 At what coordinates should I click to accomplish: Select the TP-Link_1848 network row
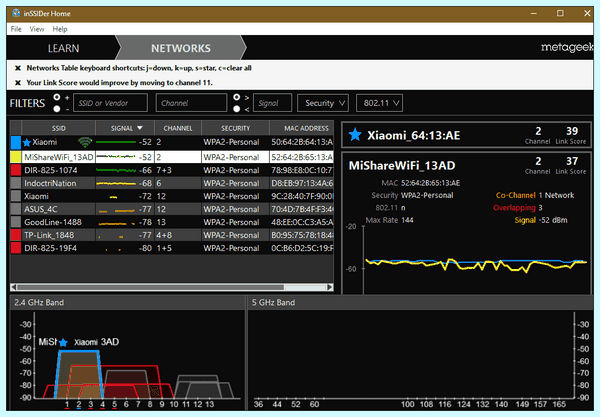click(172, 235)
